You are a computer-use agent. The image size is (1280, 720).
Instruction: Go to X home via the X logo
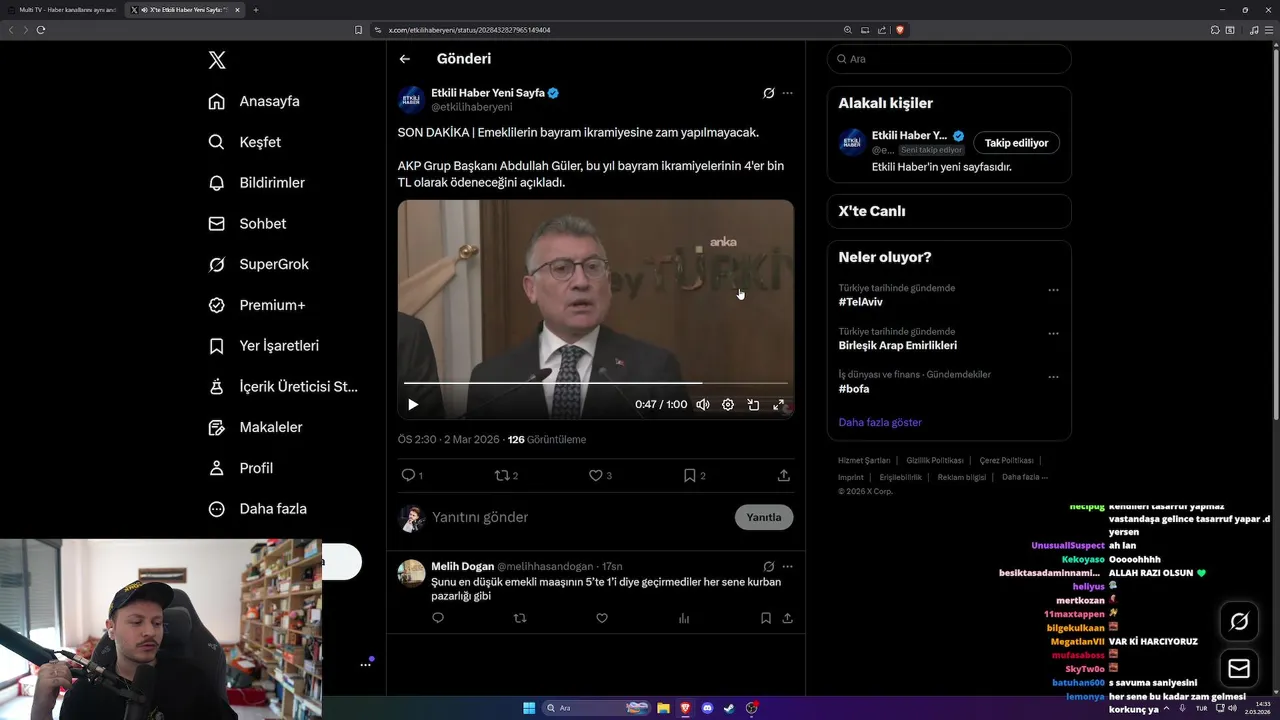(x=217, y=60)
